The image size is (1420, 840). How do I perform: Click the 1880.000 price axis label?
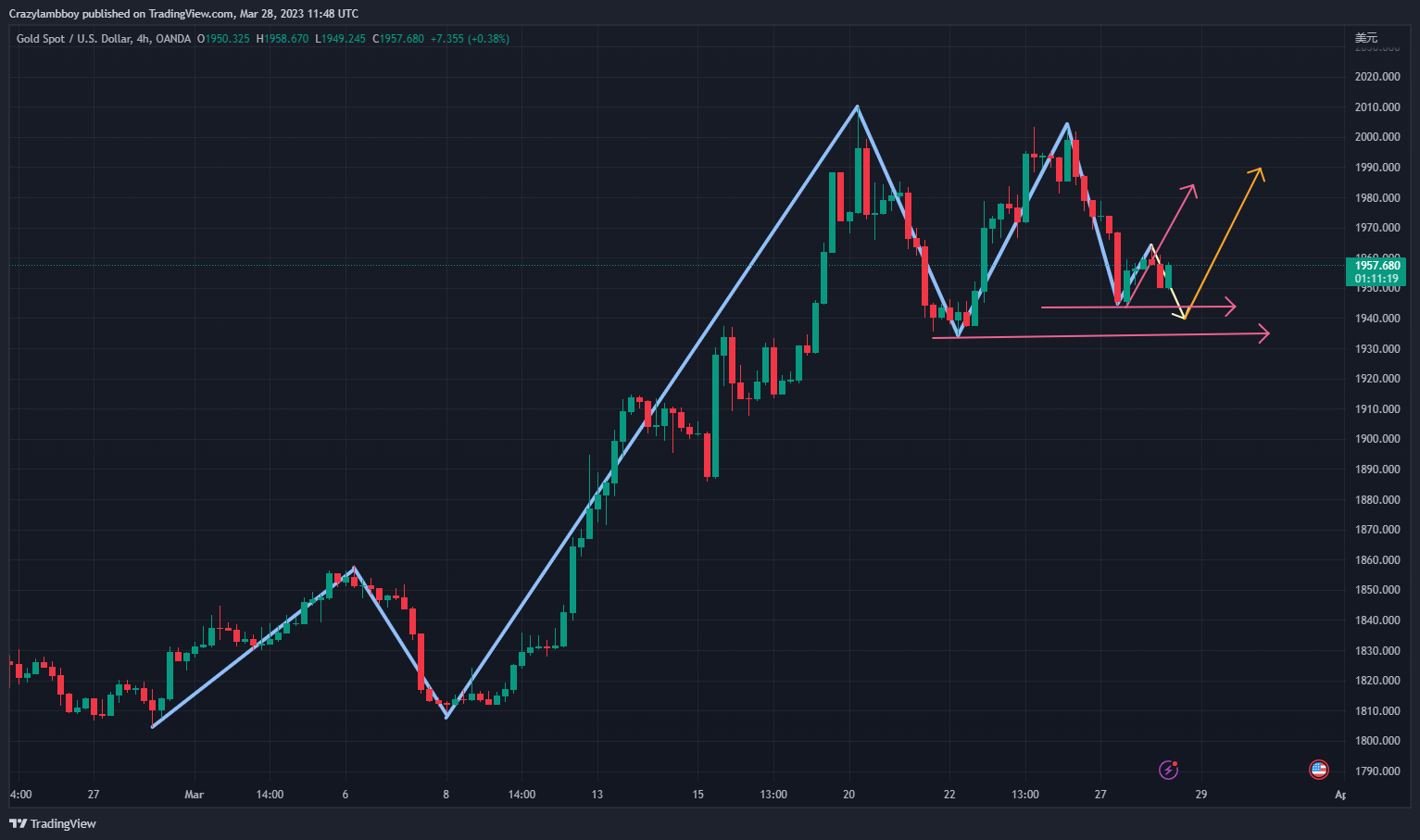1377,500
